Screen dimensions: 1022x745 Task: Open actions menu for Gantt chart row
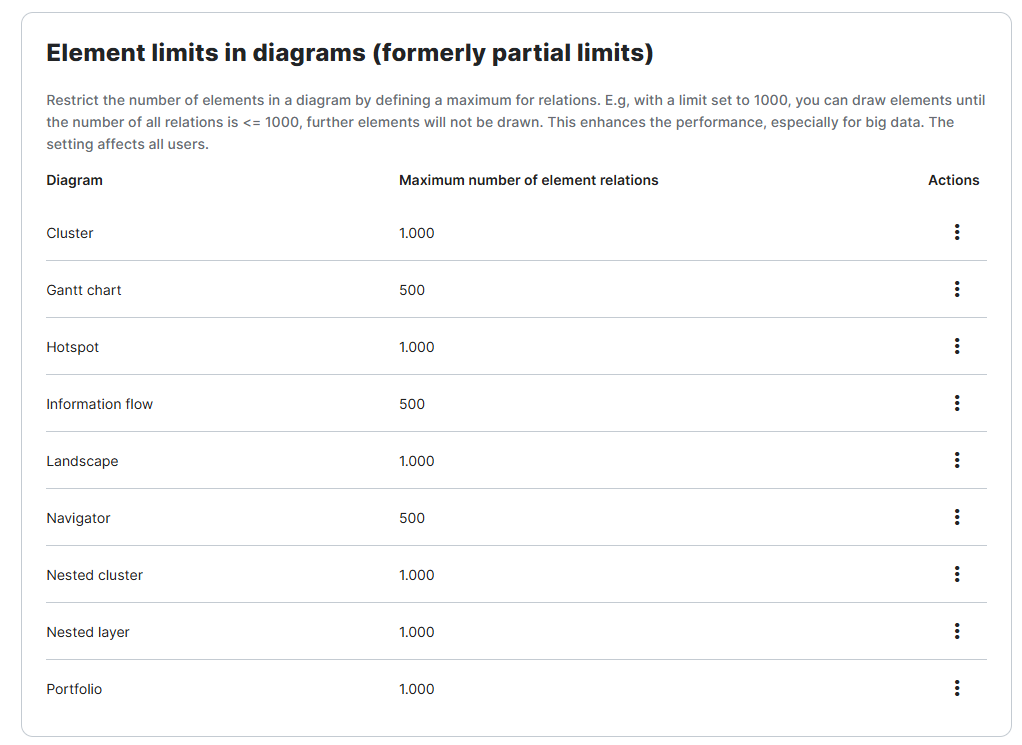click(957, 289)
